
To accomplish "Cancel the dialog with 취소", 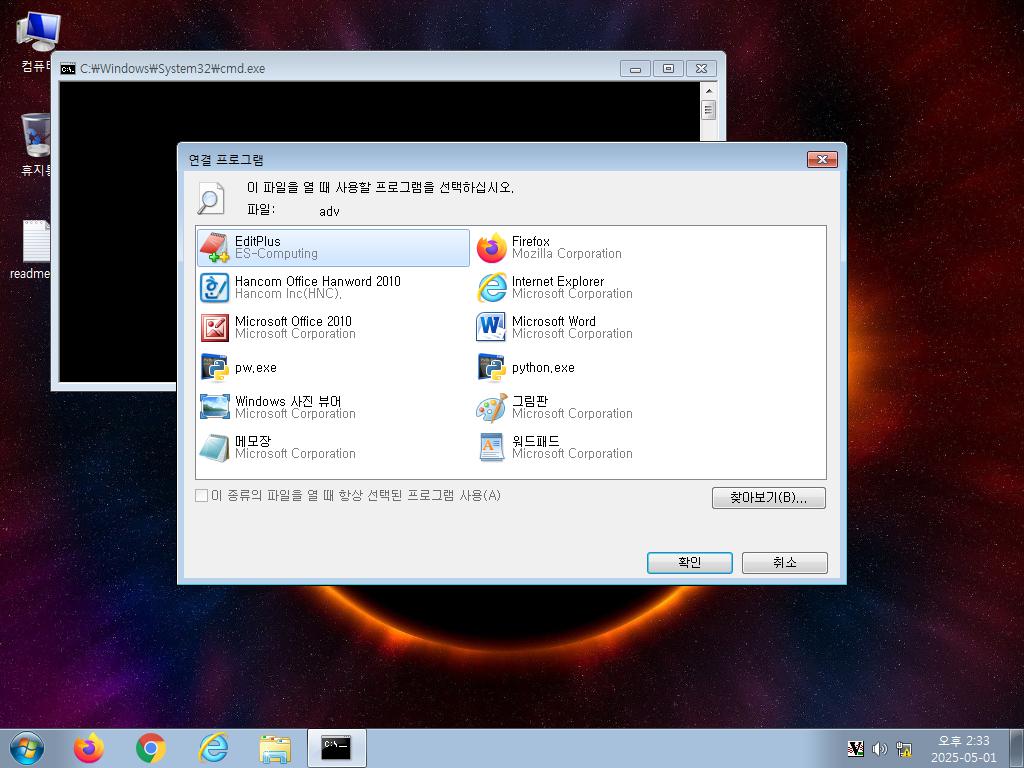I will (784, 563).
